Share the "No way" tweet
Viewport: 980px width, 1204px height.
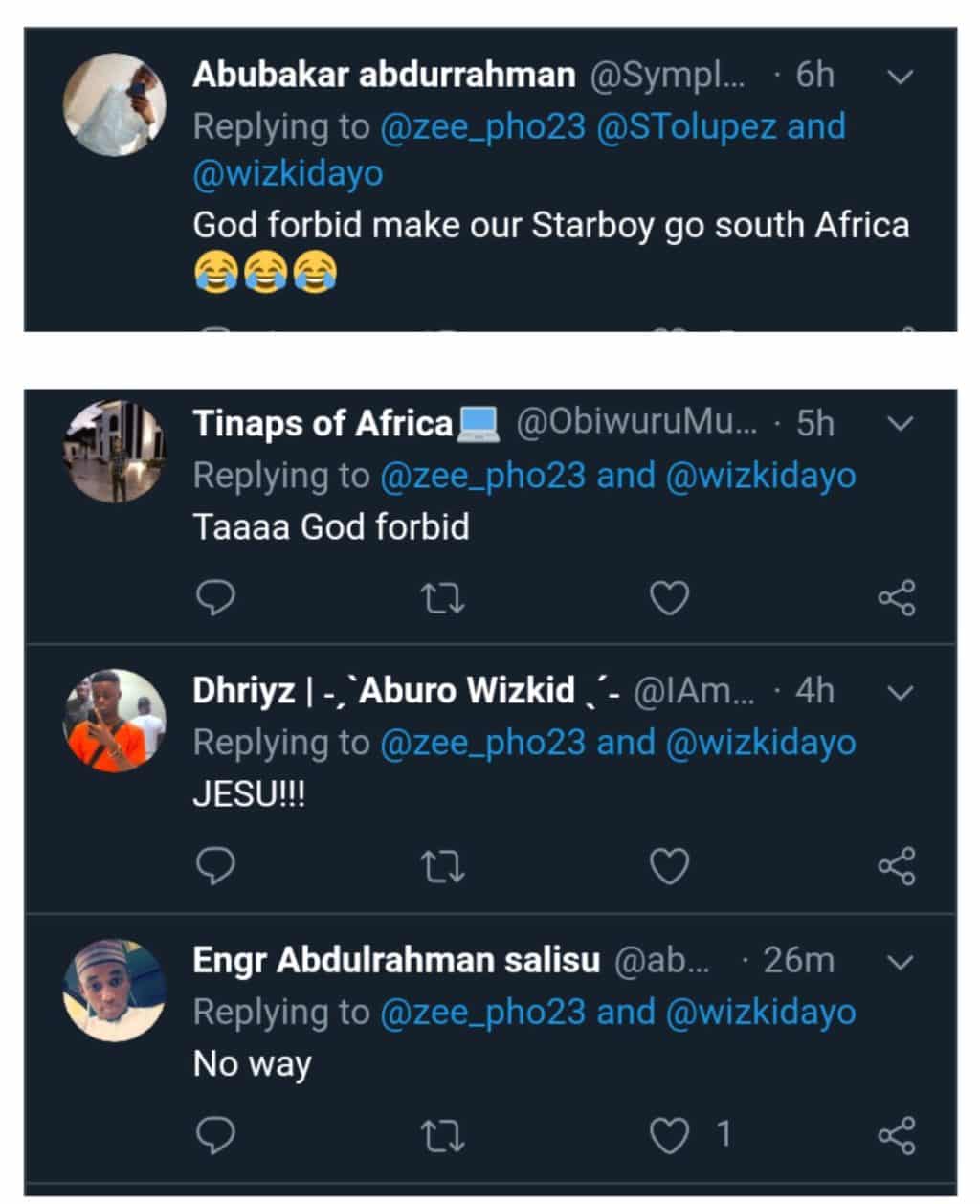pyautogui.click(x=897, y=1135)
